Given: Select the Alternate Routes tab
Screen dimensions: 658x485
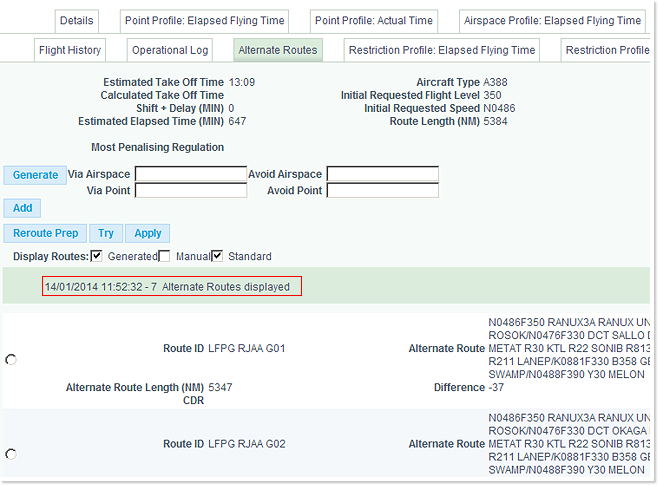Looking at the screenshot, I should (278, 50).
